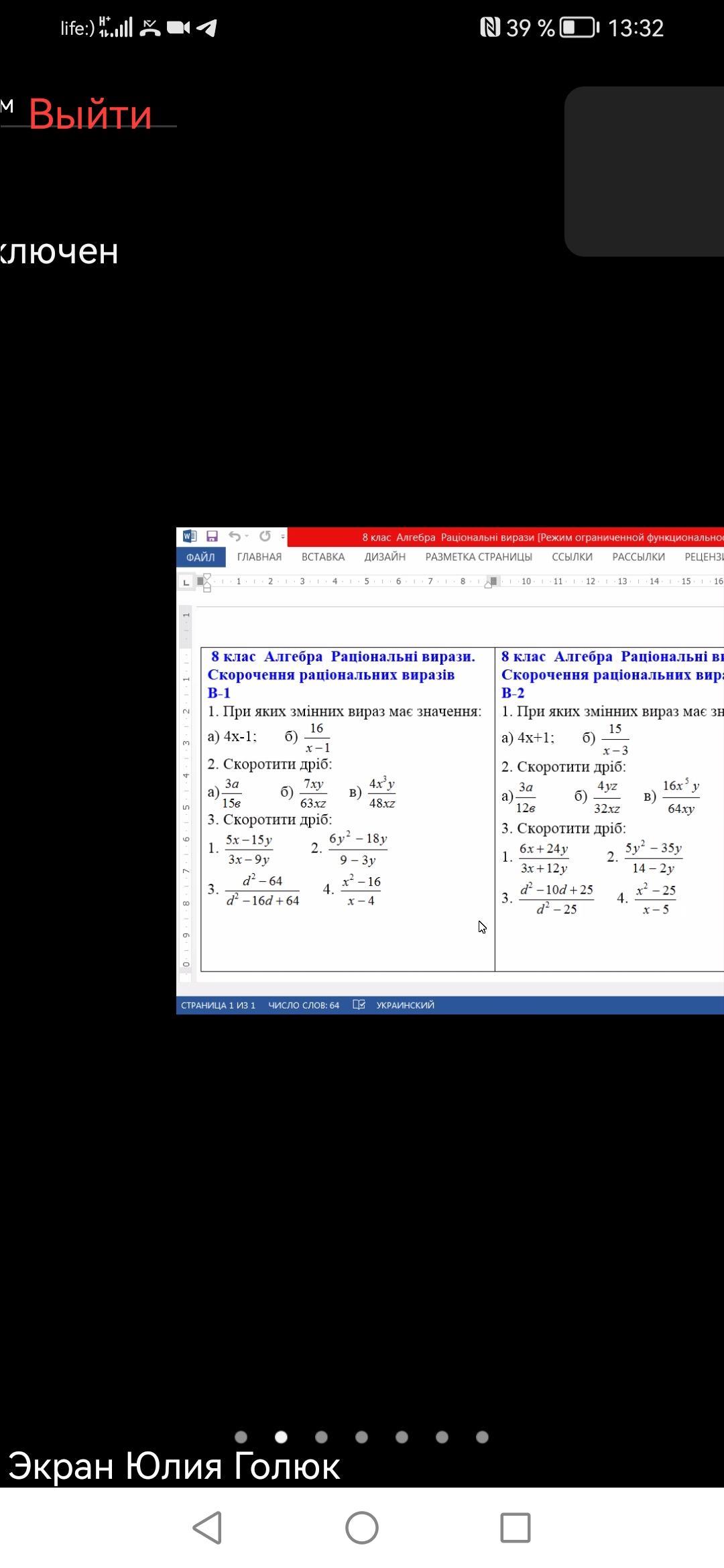The height and width of the screenshot is (1568, 724).
Task: Click 'Скорочення раціональних виразів' heading in variant 1
Action: click(331, 675)
